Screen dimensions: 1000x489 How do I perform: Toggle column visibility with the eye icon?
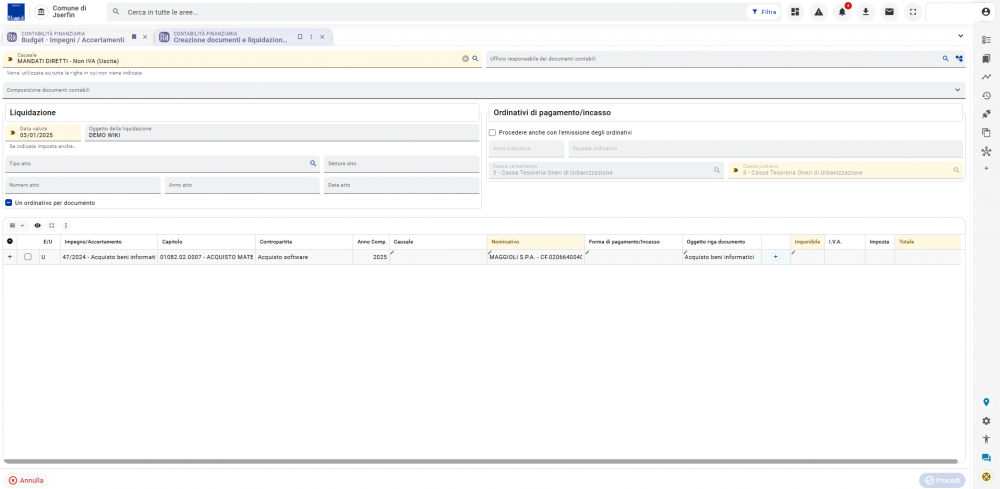coord(38,226)
